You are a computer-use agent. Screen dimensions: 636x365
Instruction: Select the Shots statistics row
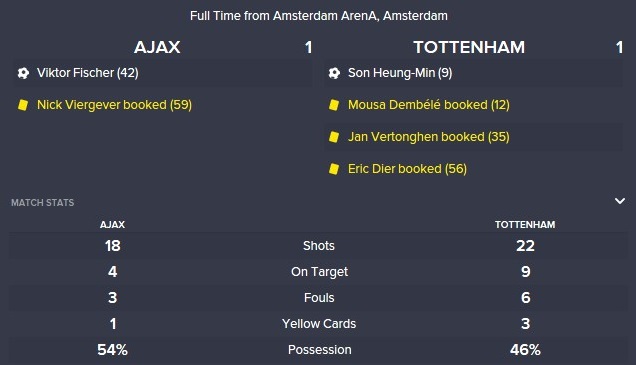[318, 246]
